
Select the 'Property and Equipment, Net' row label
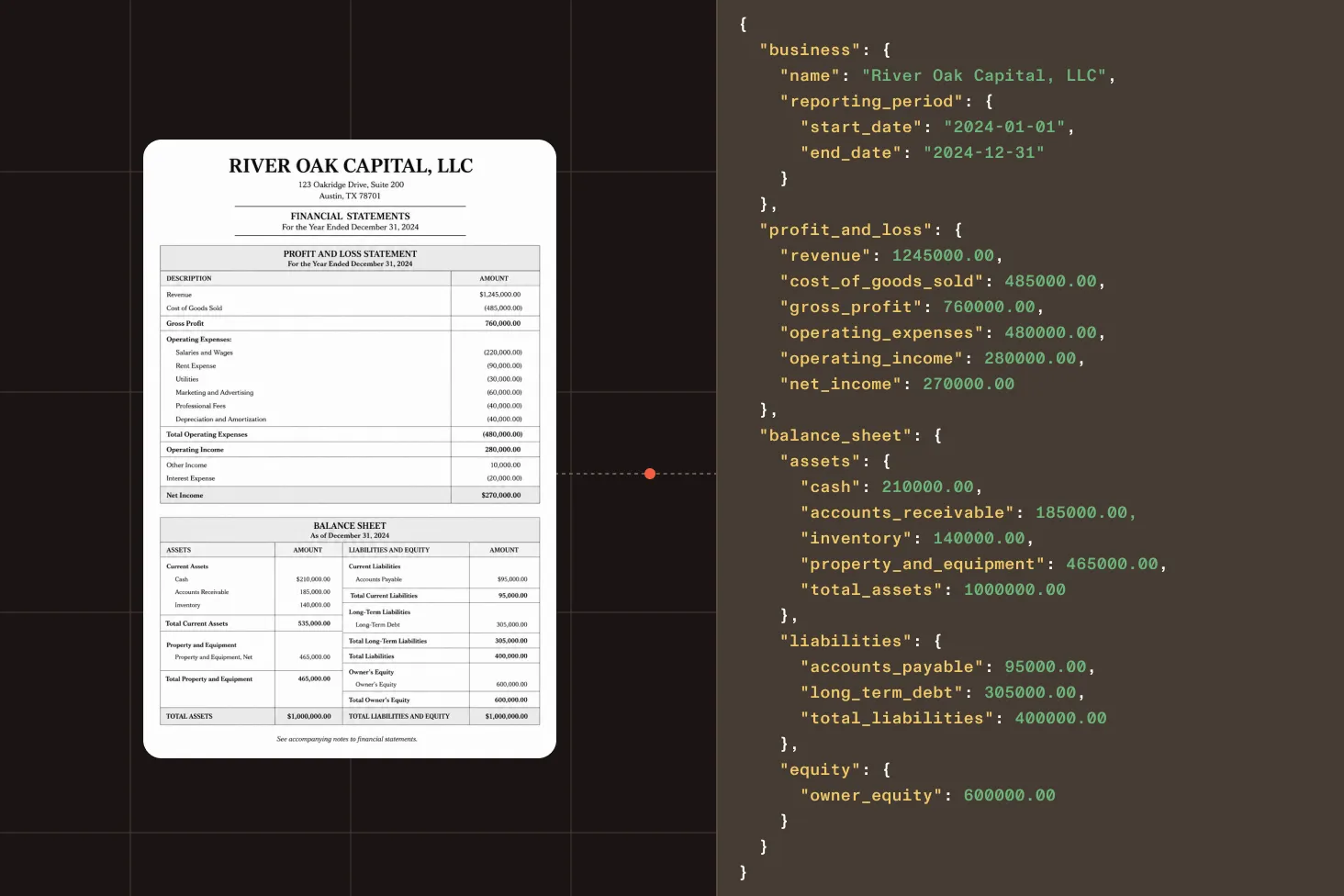tap(214, 657)
